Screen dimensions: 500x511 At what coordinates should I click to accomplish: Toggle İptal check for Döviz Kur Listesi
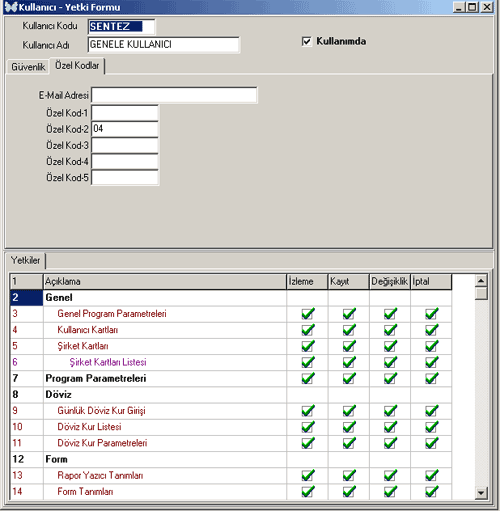(431, 427)
